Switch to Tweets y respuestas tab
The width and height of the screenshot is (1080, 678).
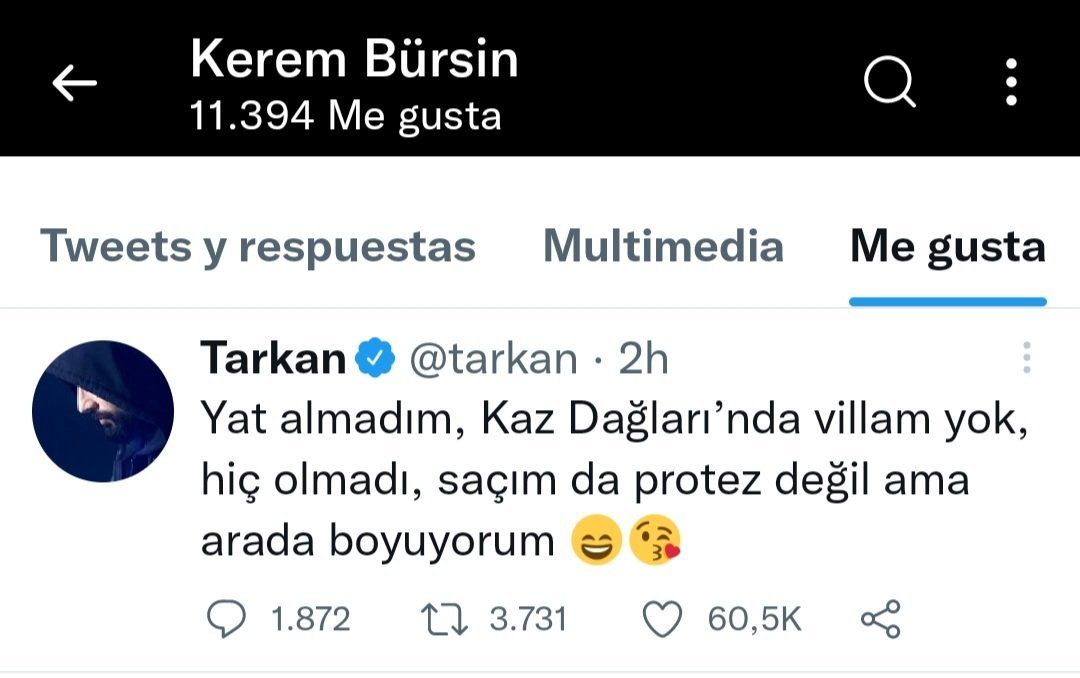coord(258,247)
